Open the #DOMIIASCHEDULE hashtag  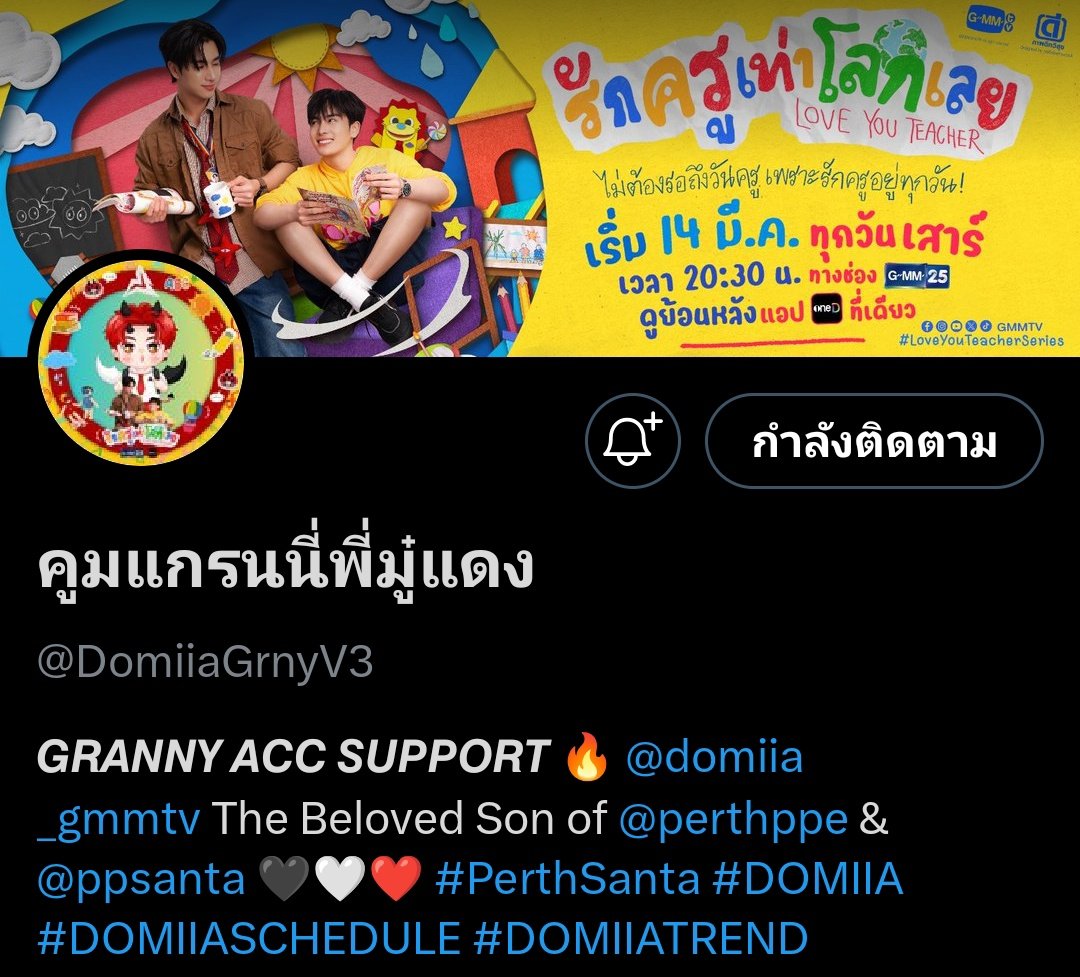tap(249, 938)
